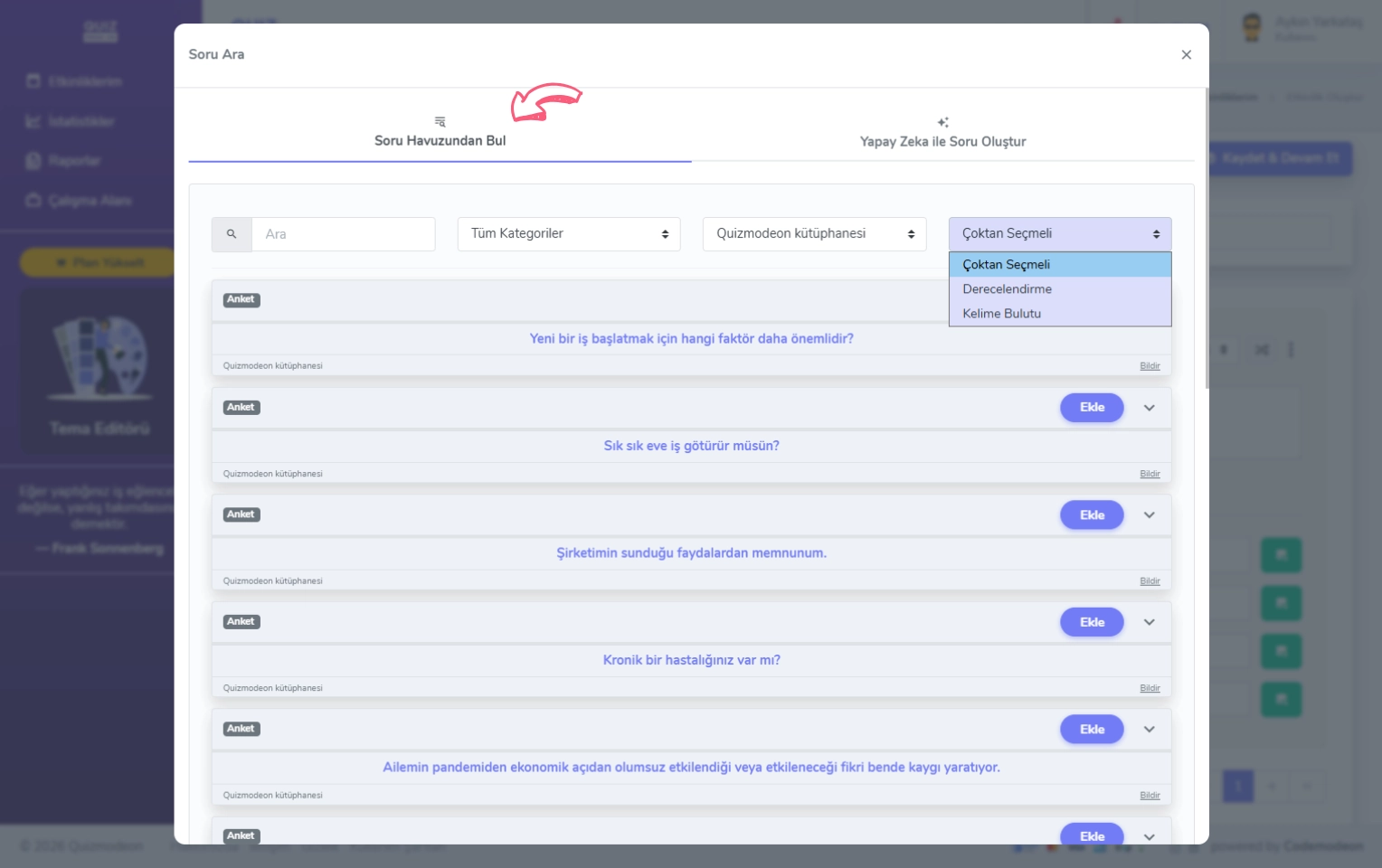Add the 'Şirketimin sunduğu faydalardan memnunum' question
The height and width of the screenshot is (868, 1382).
click(1092, 515)
